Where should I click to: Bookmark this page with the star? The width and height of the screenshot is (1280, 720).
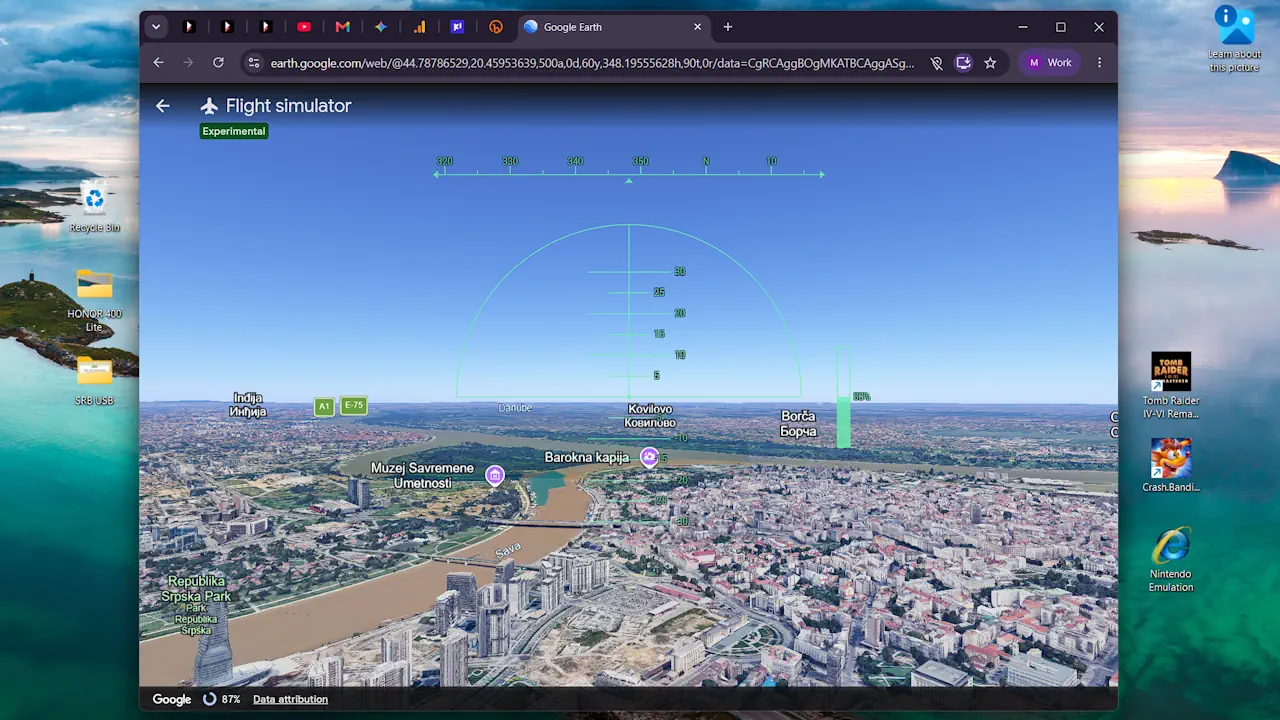[x=990, y=63]
